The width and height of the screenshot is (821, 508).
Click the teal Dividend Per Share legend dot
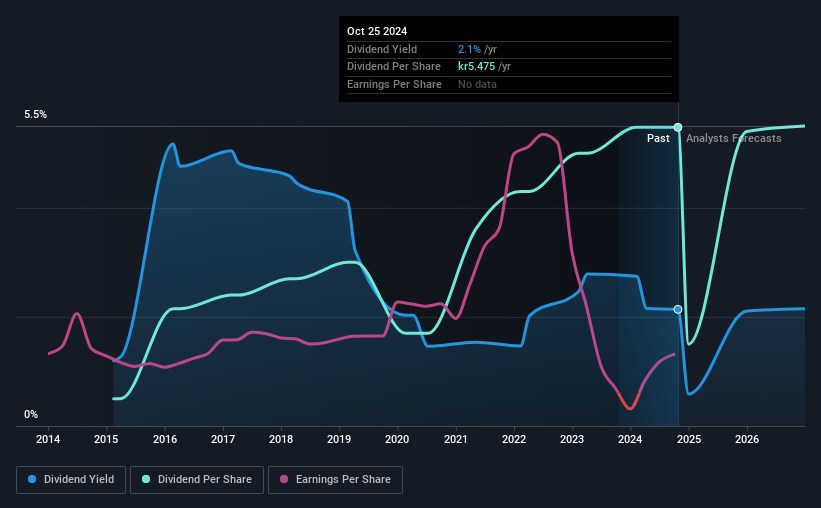tap(146, 479)
